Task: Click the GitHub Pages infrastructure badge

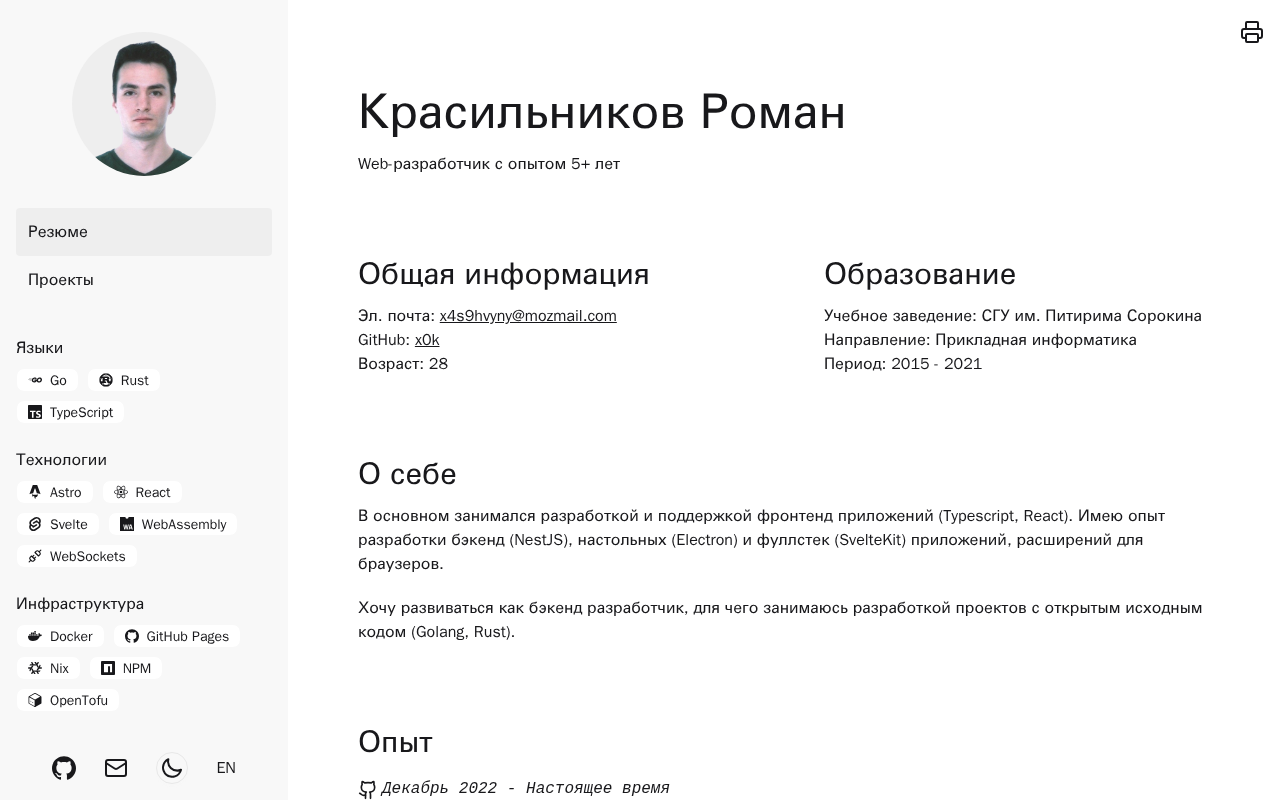Action: [177, 636]
